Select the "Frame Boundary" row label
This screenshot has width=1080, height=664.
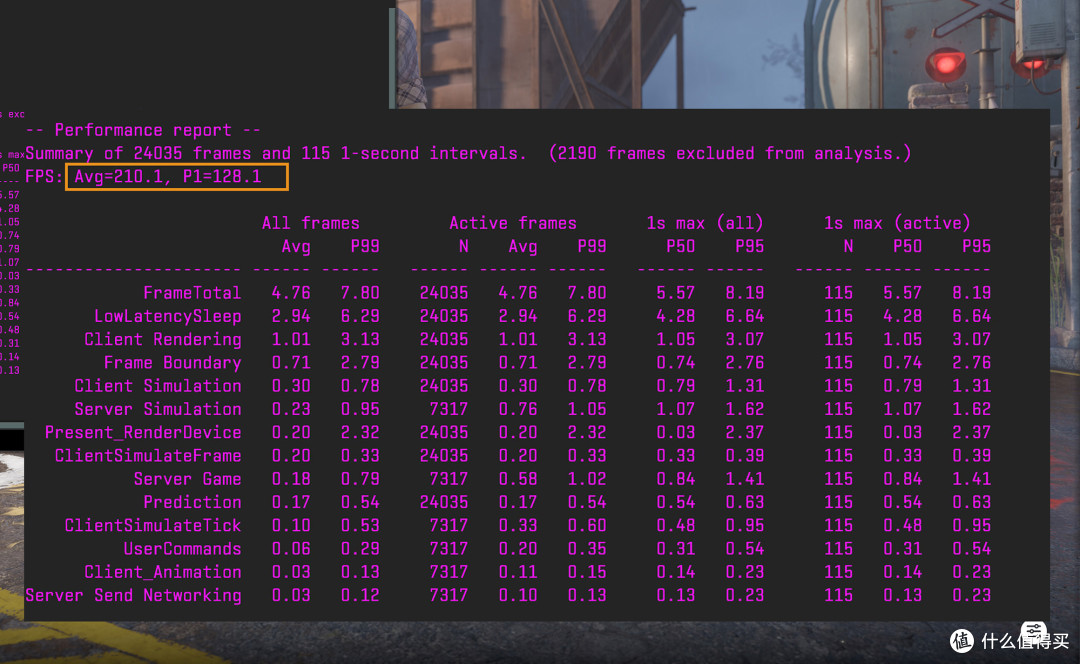click(x=173, y=363)
